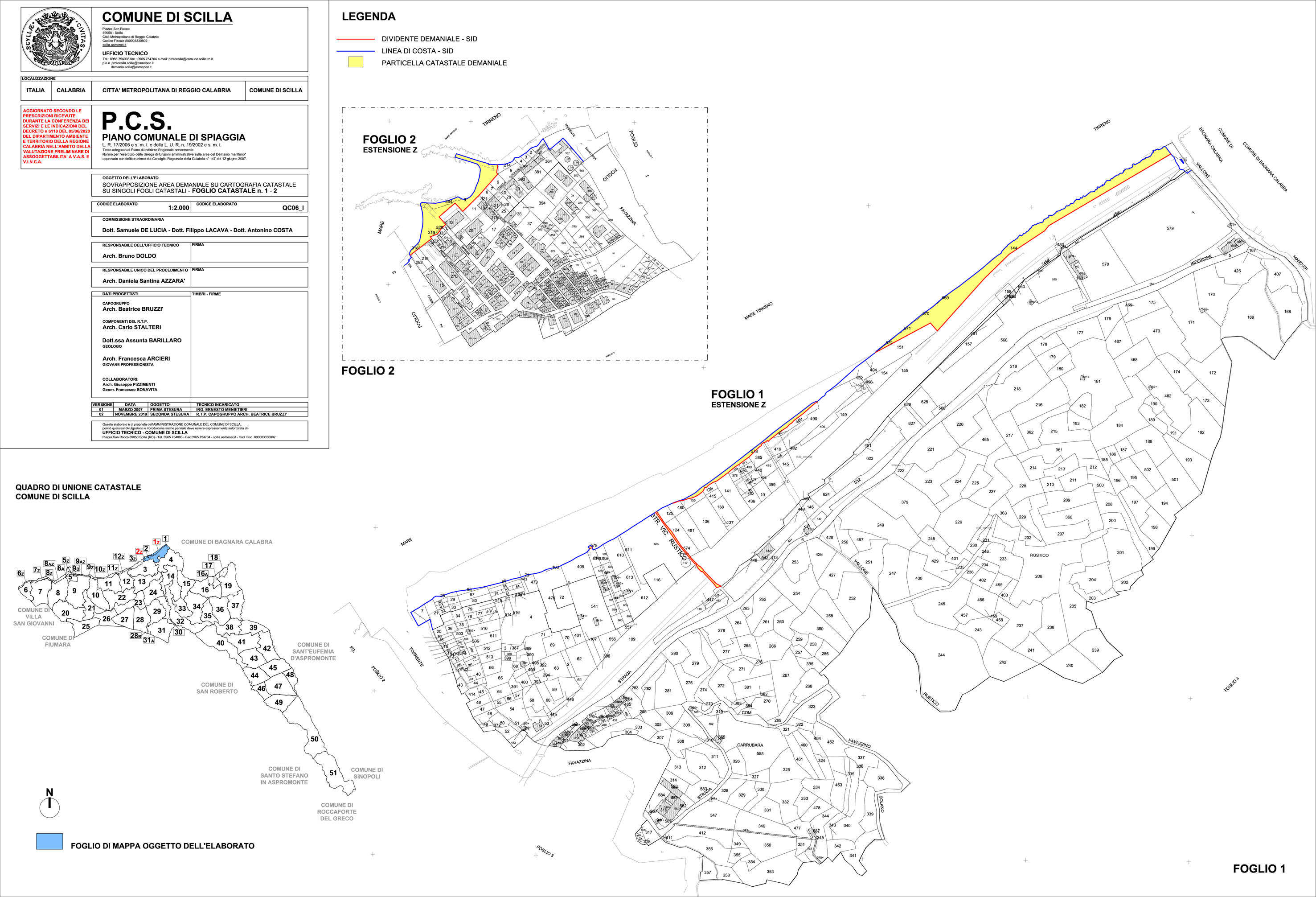The width and height of the screenshot is (1316, 897).
Task: Select UFFICIO TECNICO heading beside the seal
Action: click(x=125, y=53)
